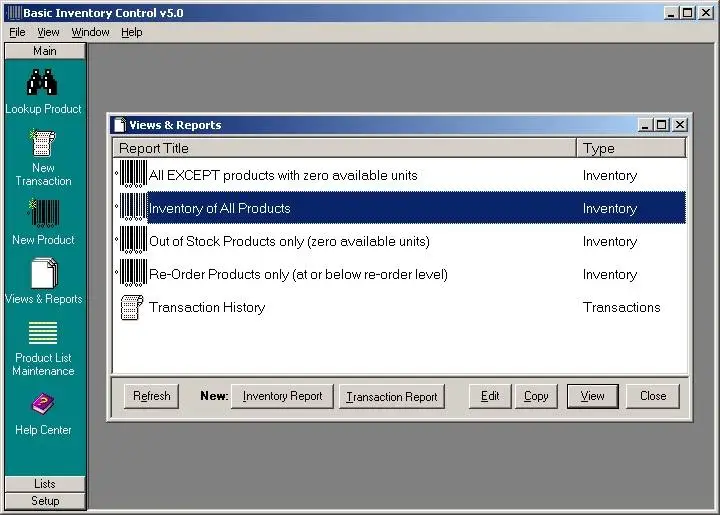720x515 pixels.
Task: Switch to the Lists sidebar tab
Action: (x=45, y=484)
